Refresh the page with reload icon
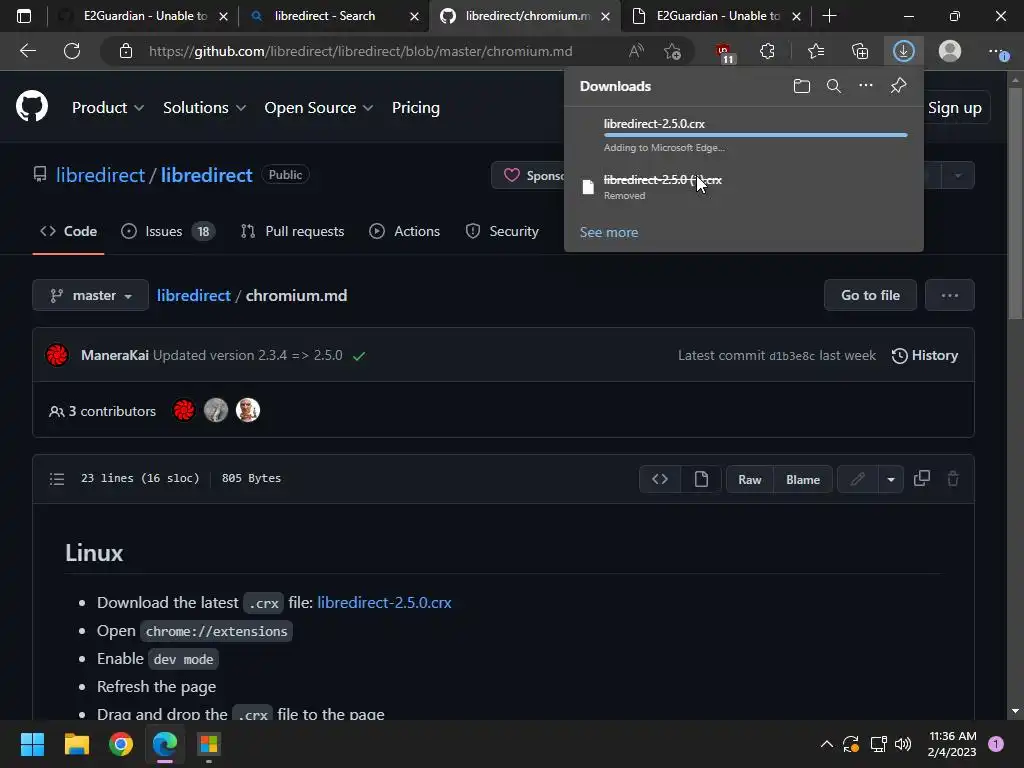 72,51
